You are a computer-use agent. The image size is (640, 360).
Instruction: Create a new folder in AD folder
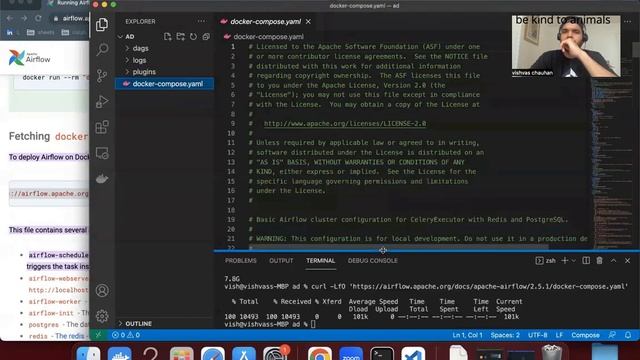click(180, 37)
